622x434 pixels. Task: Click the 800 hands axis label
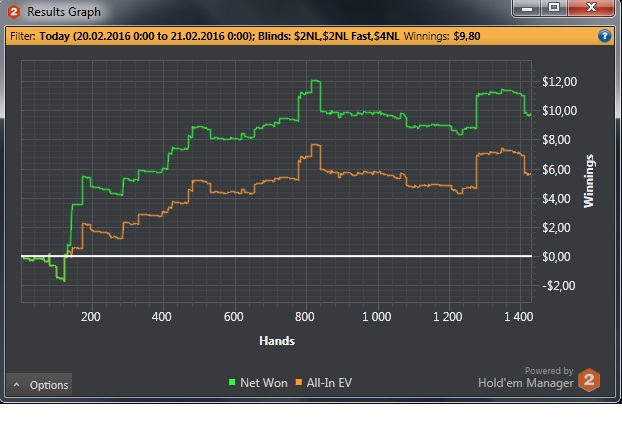coord(305,317)
